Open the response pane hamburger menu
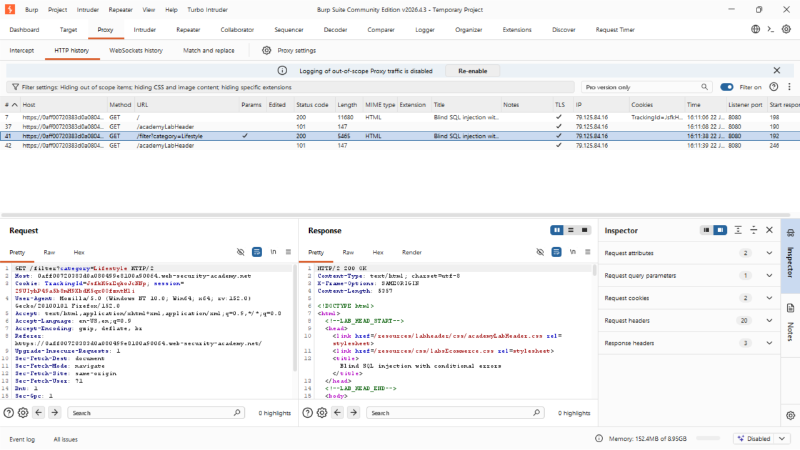The width and height of the screenshot is (800, 450). coord(588,252)
